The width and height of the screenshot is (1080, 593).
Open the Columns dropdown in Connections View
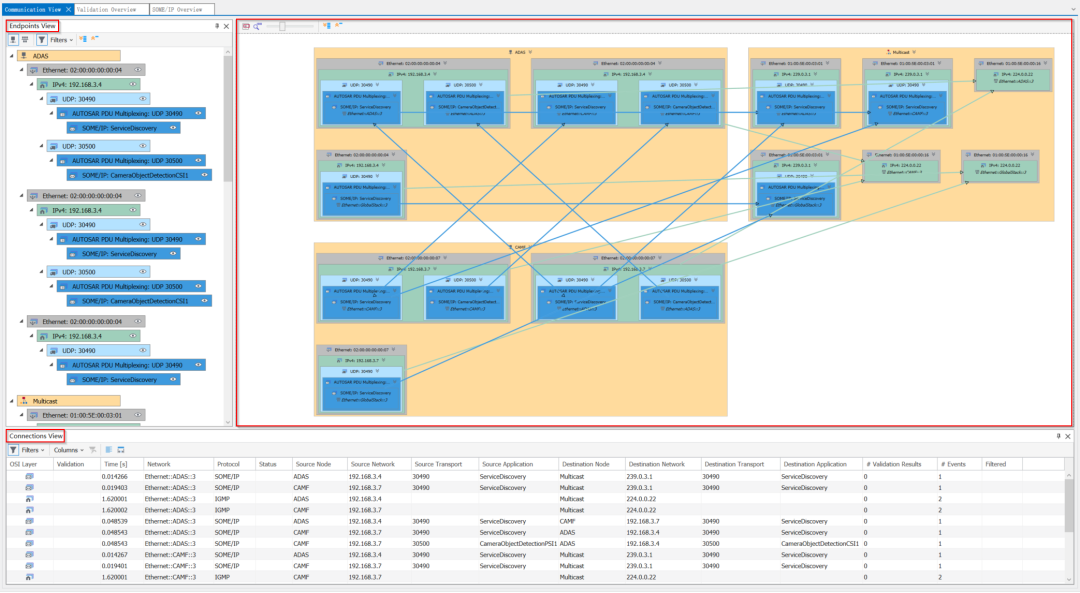(x=69, y=450)
